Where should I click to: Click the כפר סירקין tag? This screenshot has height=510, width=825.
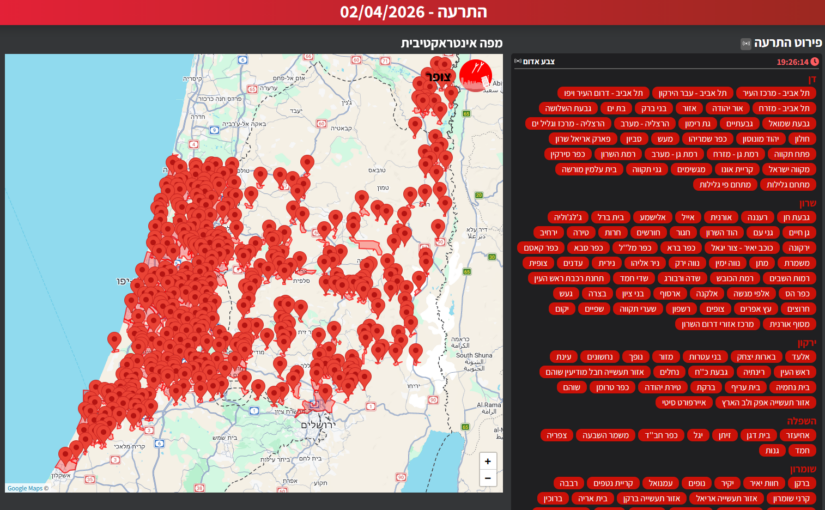point(567,154)
